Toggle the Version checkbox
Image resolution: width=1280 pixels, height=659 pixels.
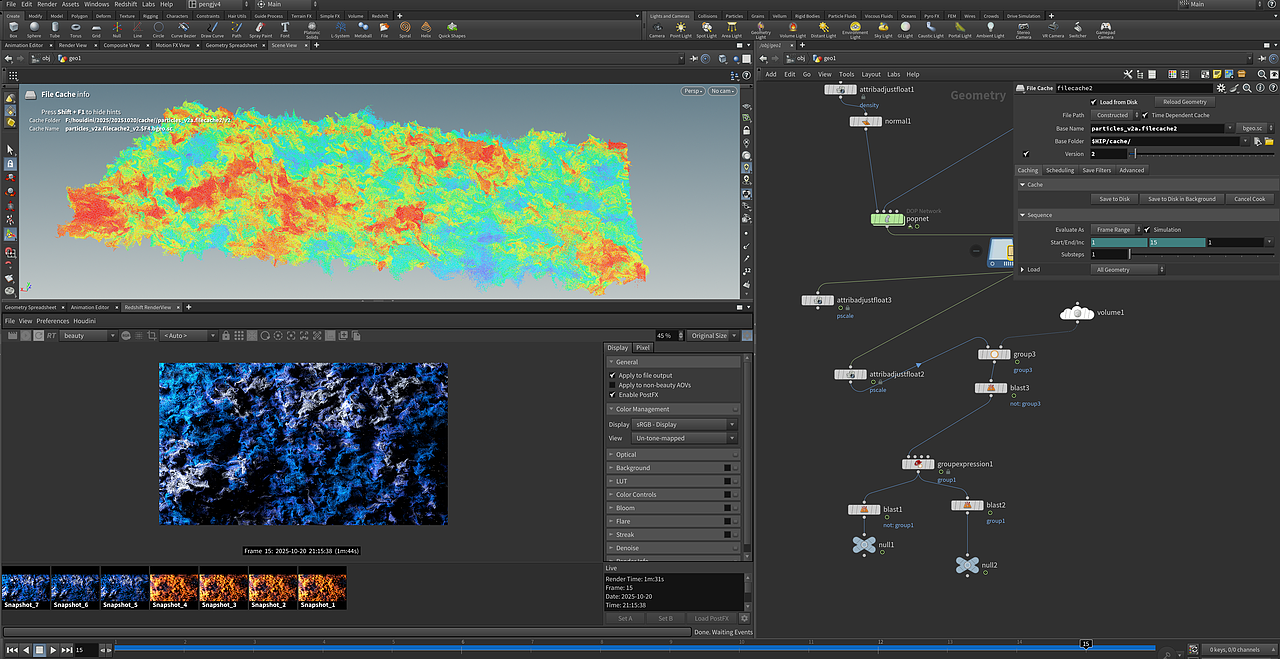(1026, 154)
